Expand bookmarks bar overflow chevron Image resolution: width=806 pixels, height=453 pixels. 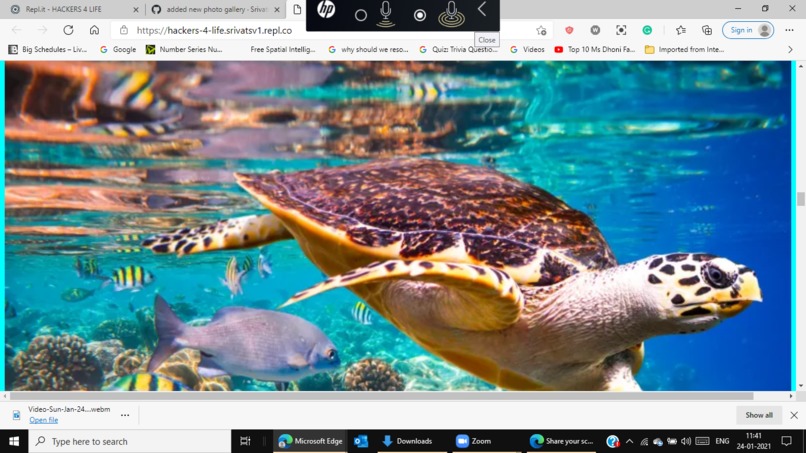click(790, 49)
